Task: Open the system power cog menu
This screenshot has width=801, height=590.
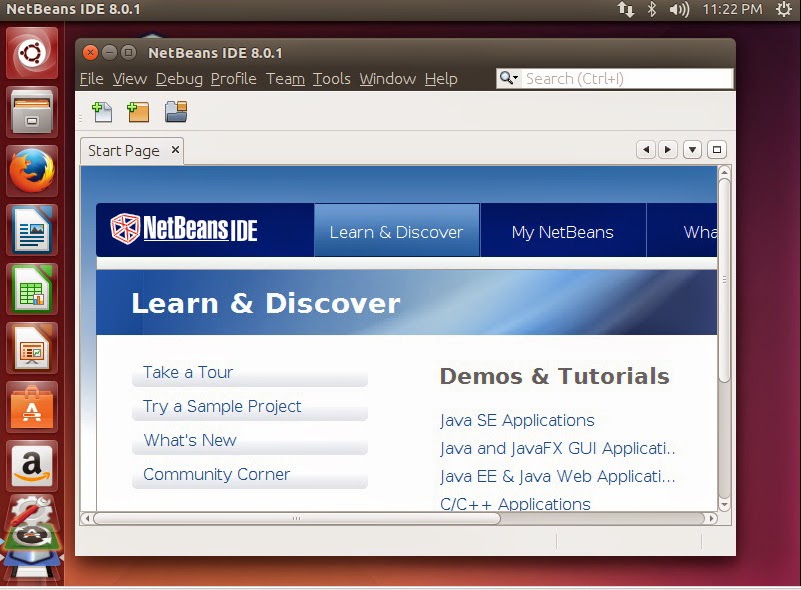Action: coord(784,9)
